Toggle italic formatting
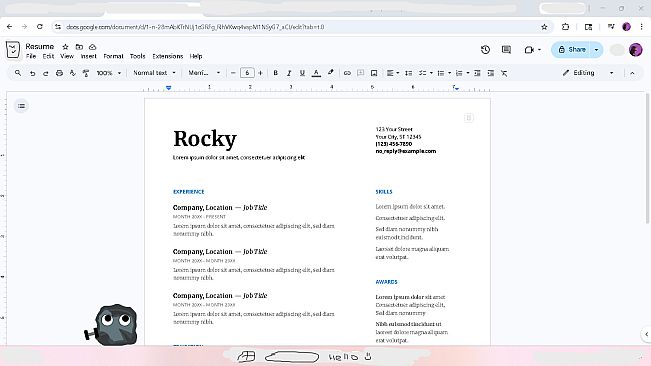 pos(289,73)
